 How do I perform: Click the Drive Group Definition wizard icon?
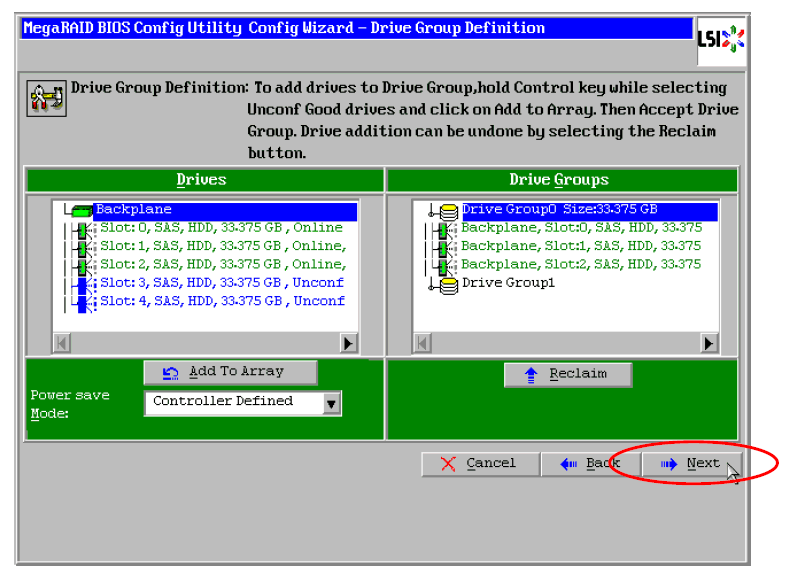click(46, 98)
